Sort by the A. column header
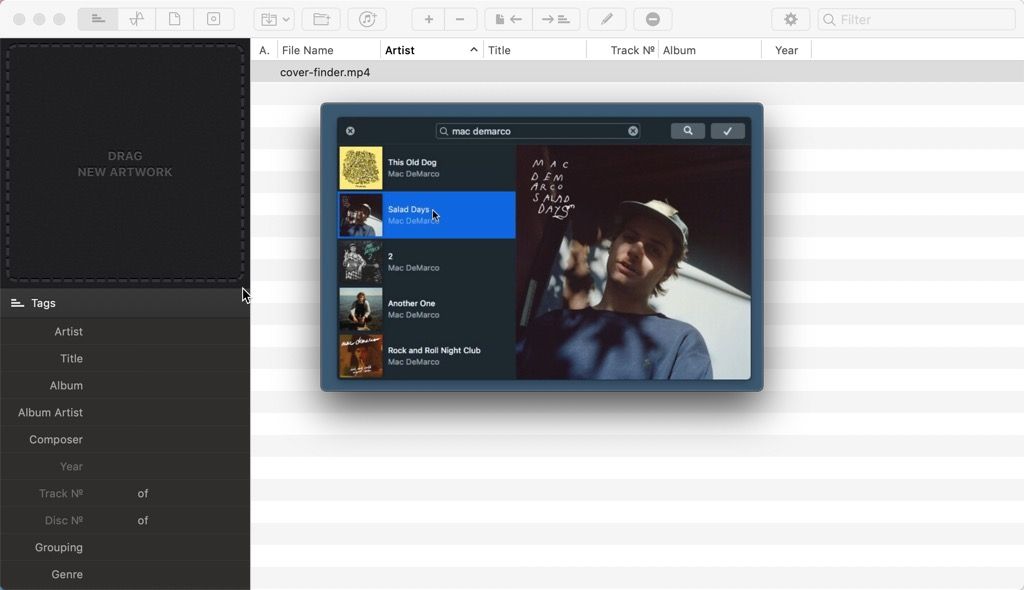 (x=264, y=50)
